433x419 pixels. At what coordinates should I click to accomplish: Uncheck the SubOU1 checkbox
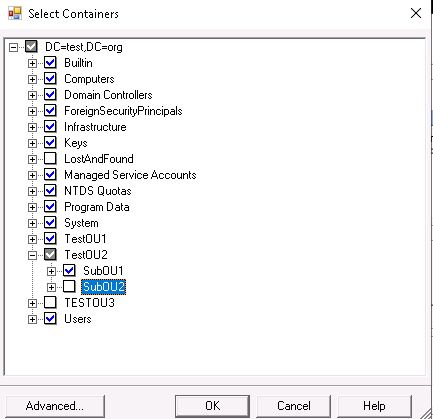pyautogui.click(x=69, y=270)
